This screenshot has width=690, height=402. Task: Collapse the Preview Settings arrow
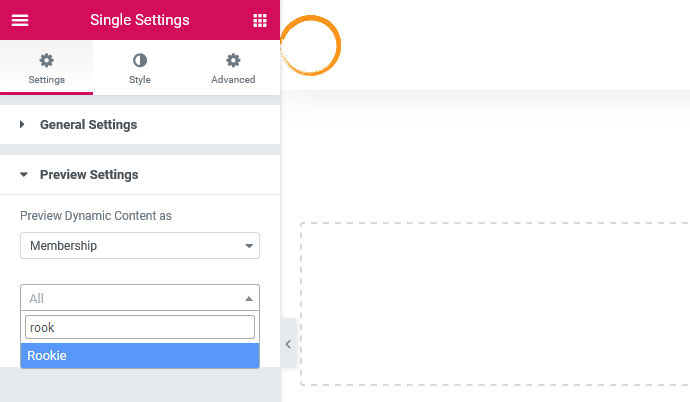22,175
